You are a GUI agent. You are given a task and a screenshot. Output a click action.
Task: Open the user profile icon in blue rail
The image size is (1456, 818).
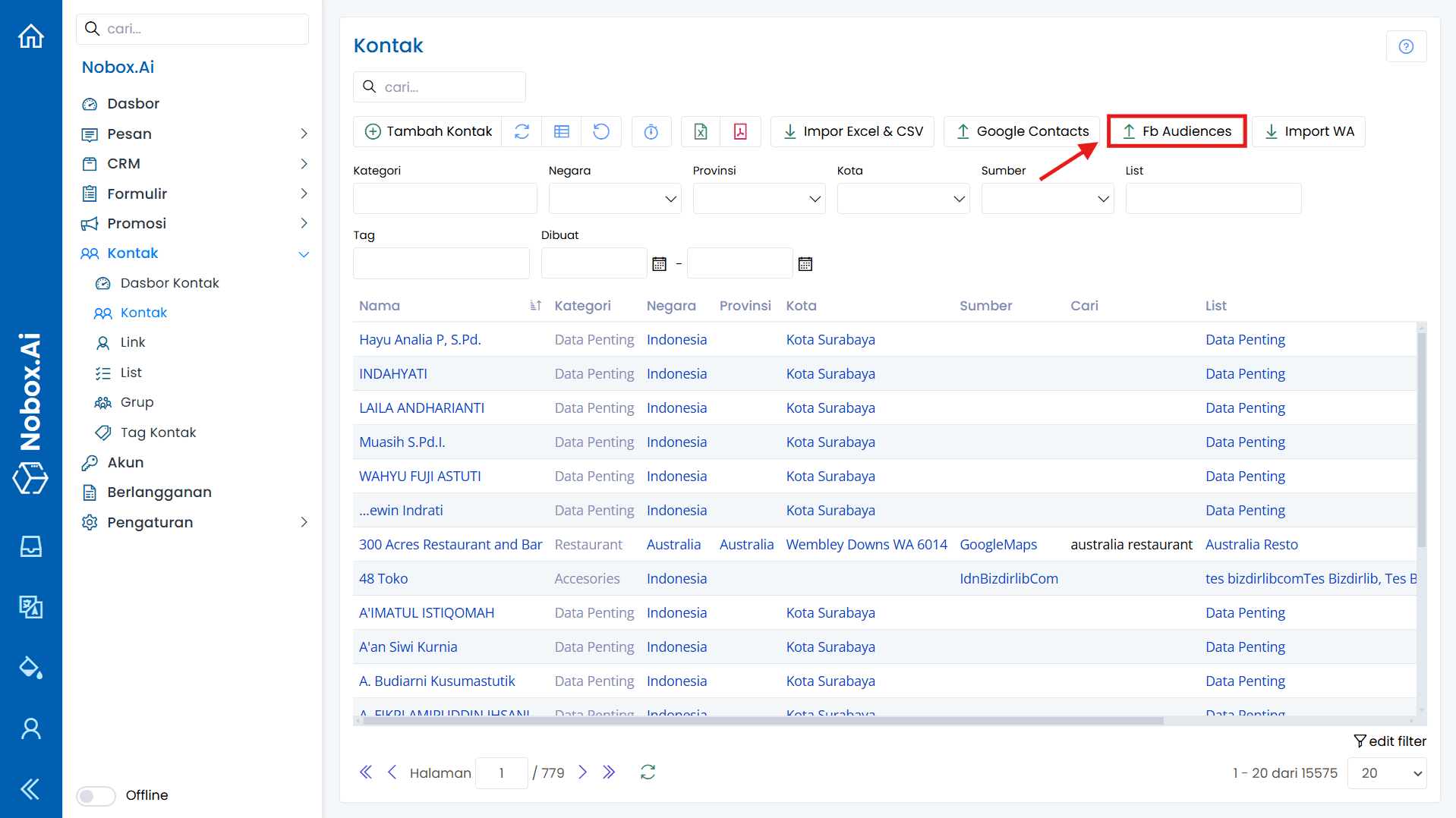point(30,728)
